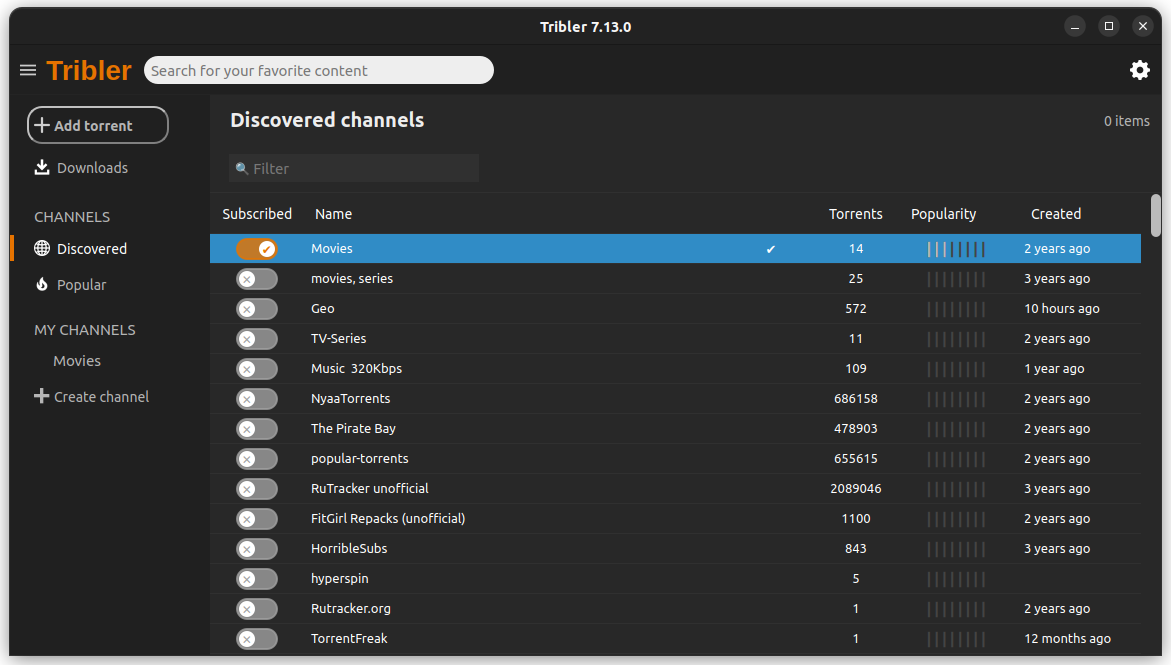Open the 'TorrentFreak' channel name

pos(349,639)
